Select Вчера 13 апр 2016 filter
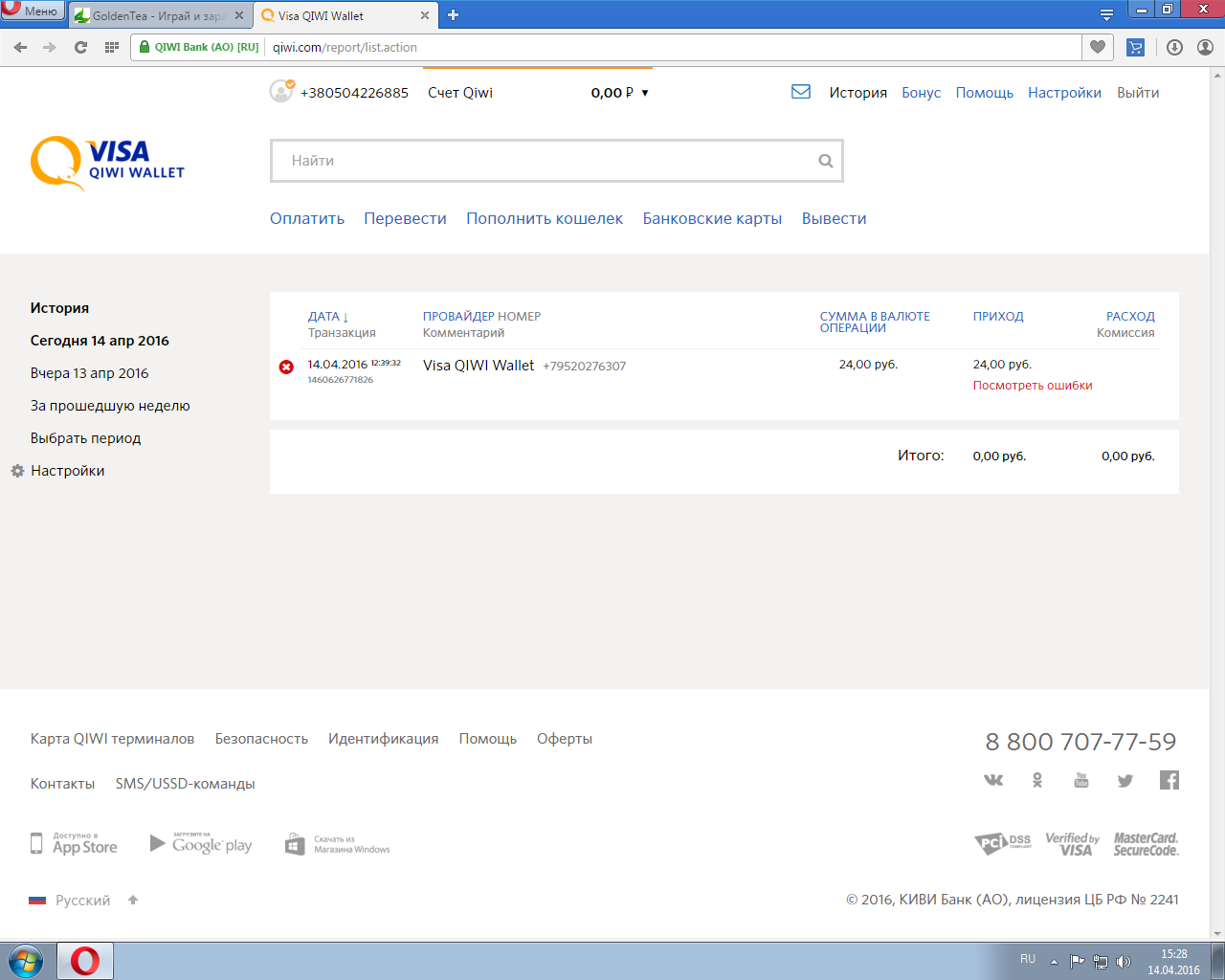 click(x=90, y=373)
